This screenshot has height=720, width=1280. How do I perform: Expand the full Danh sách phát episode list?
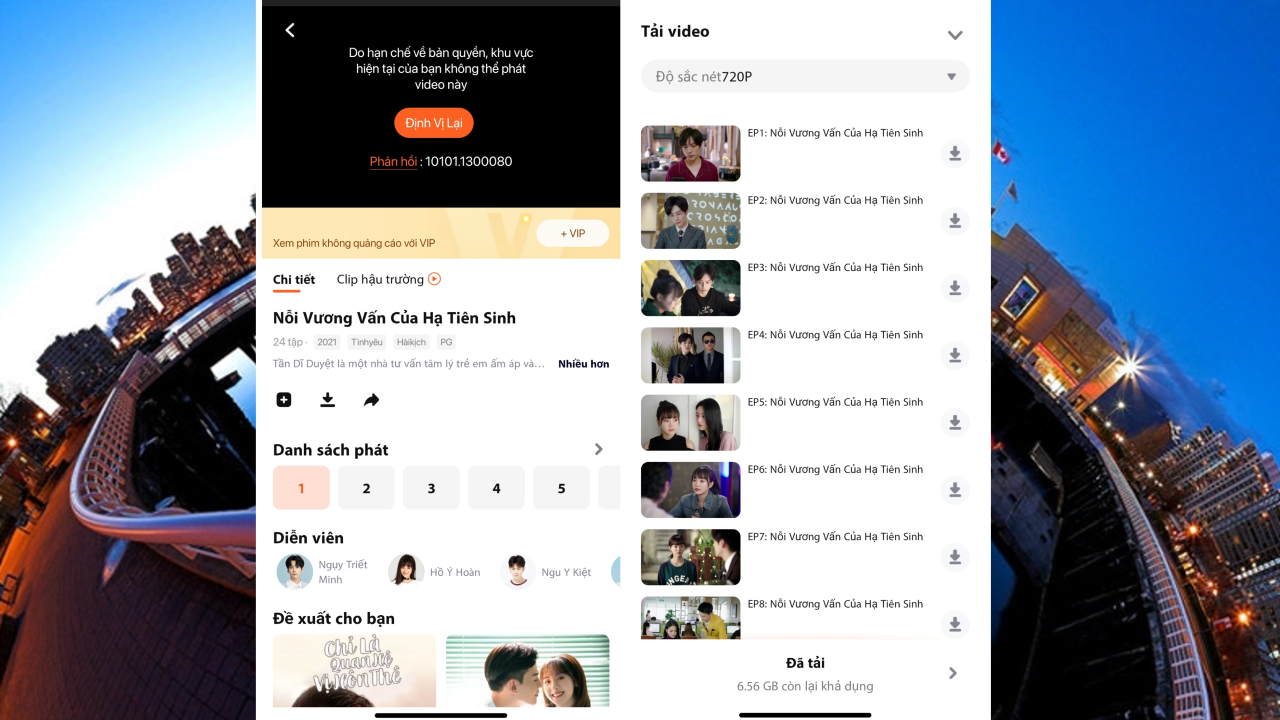pos(598,449)
